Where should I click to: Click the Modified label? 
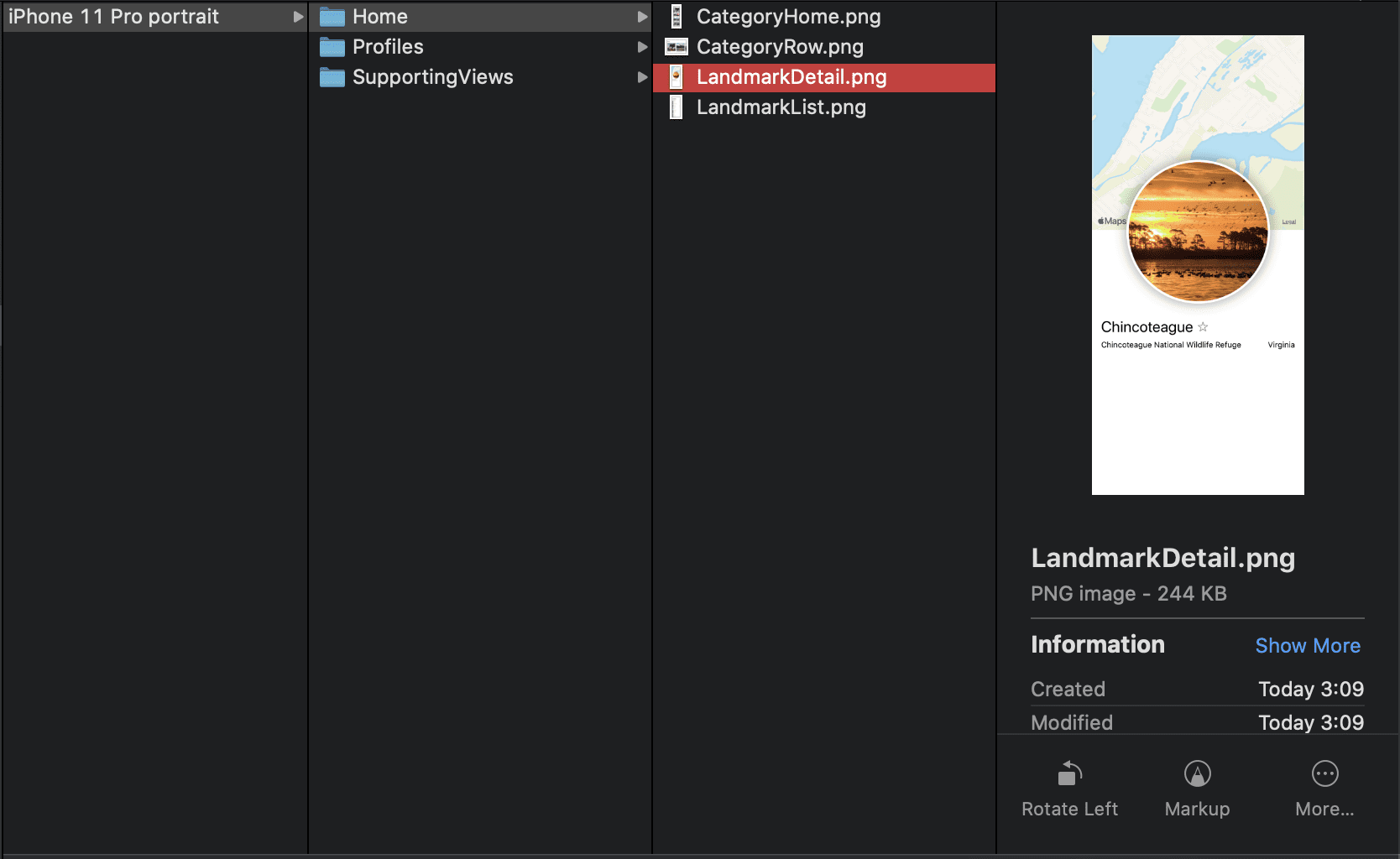point(1072,723)
